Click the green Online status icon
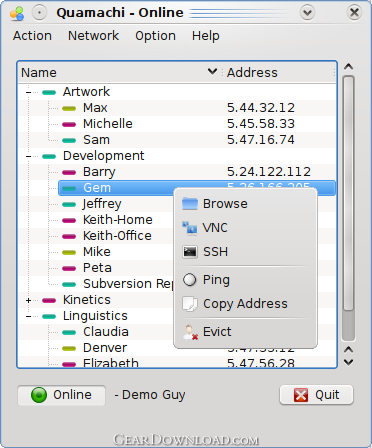 [39, 395]
